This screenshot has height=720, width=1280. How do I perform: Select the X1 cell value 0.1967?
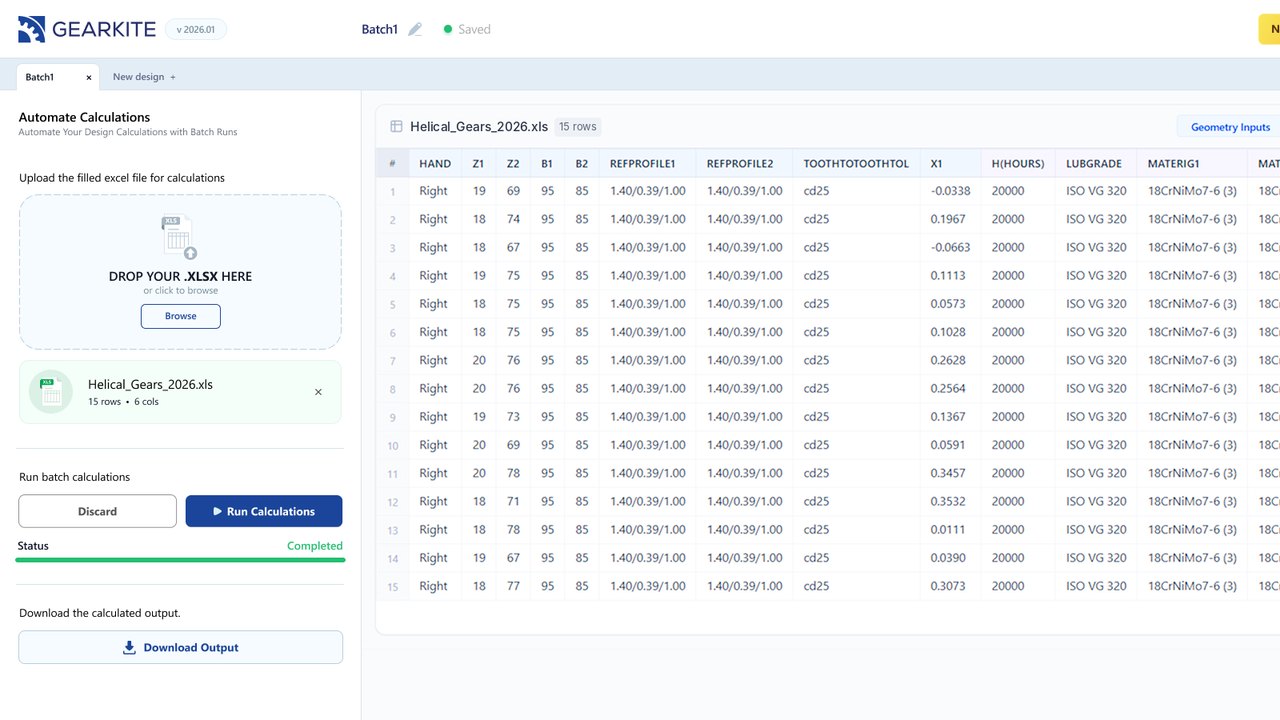[x=948, y=219]
